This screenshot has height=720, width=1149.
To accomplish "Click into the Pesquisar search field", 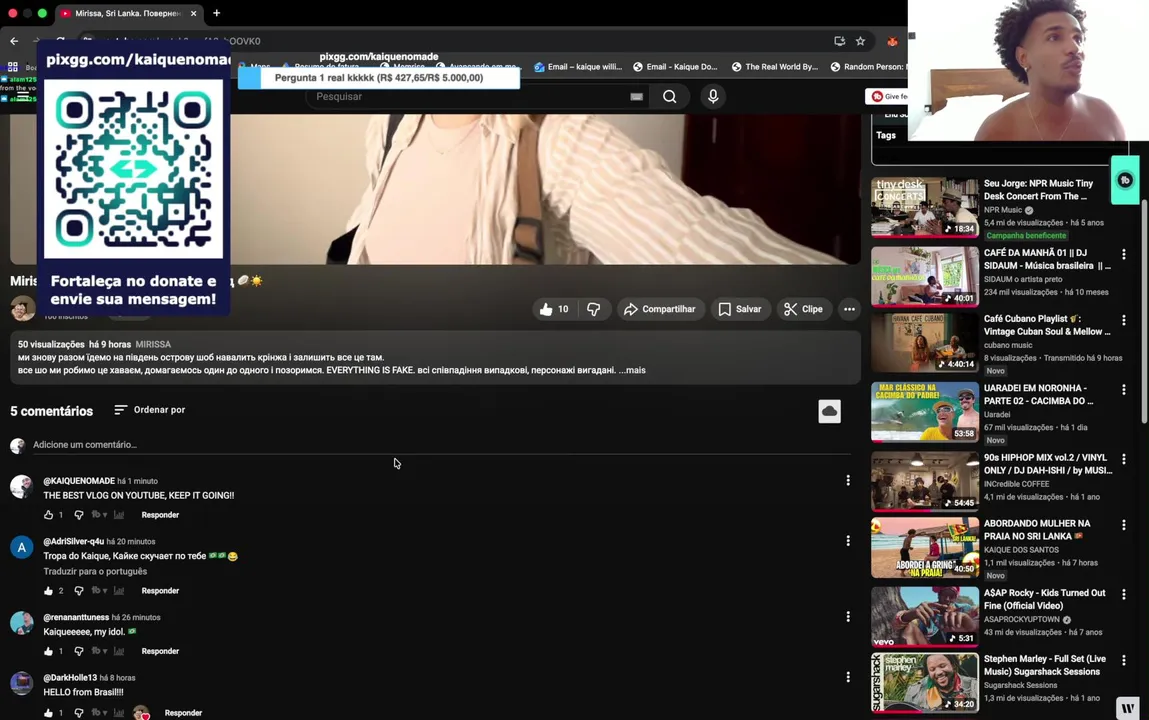I will click(x=469, y=97).
